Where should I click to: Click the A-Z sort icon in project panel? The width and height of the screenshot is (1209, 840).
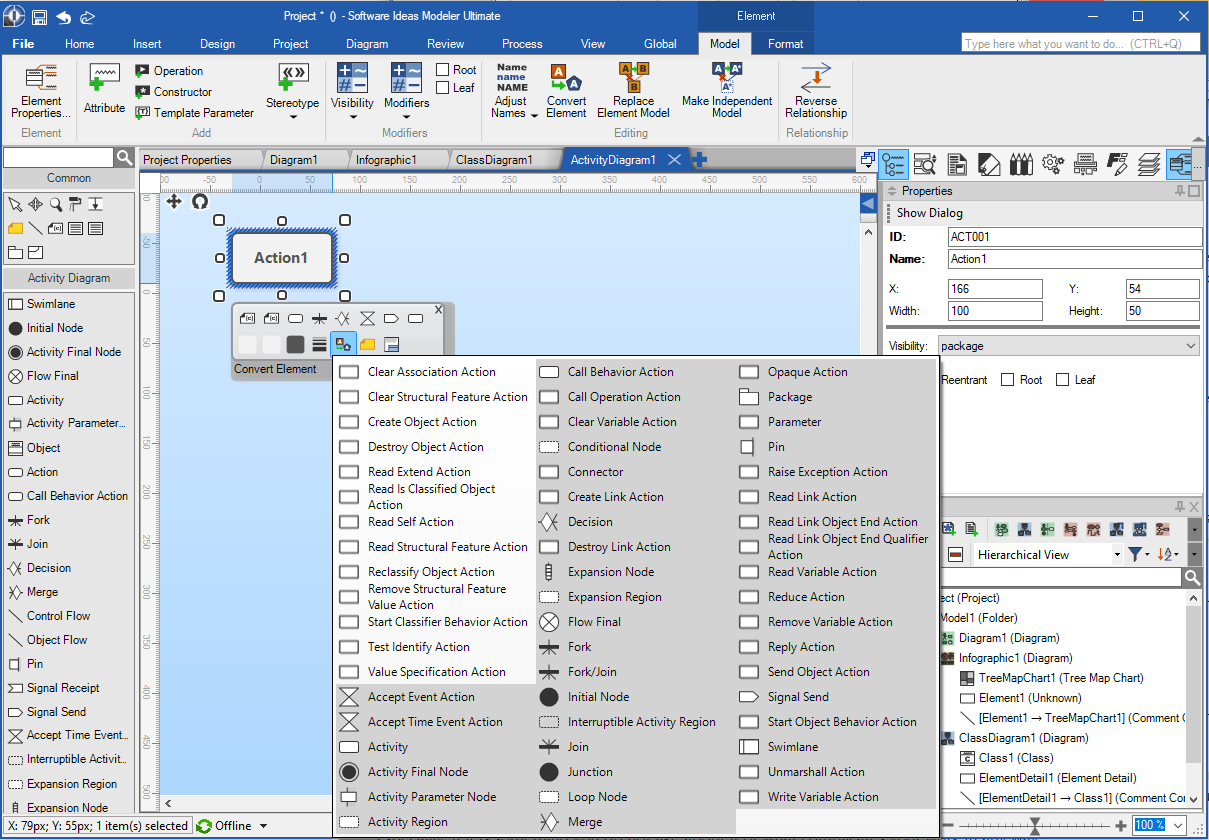pos(1166,554)
